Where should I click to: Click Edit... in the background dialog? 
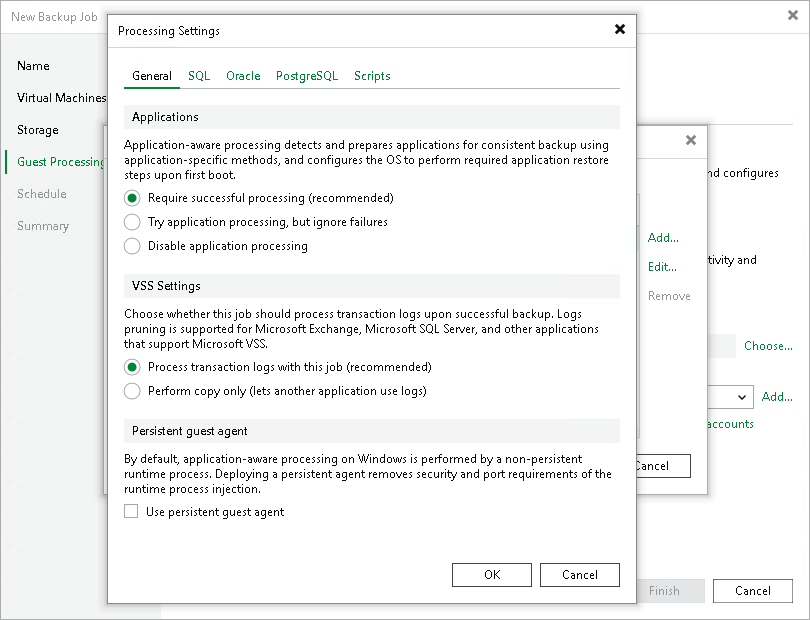click(x=662, y=267)
